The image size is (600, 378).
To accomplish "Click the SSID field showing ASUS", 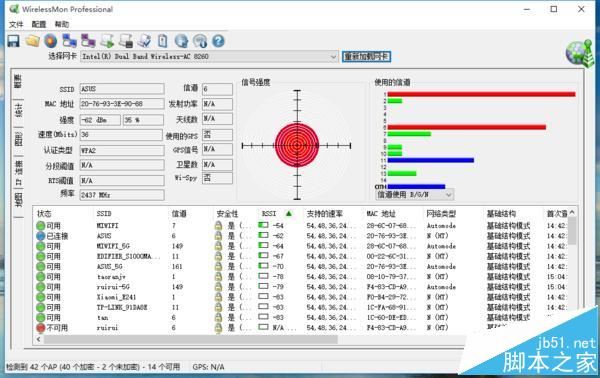I will [x=122, y=89].
